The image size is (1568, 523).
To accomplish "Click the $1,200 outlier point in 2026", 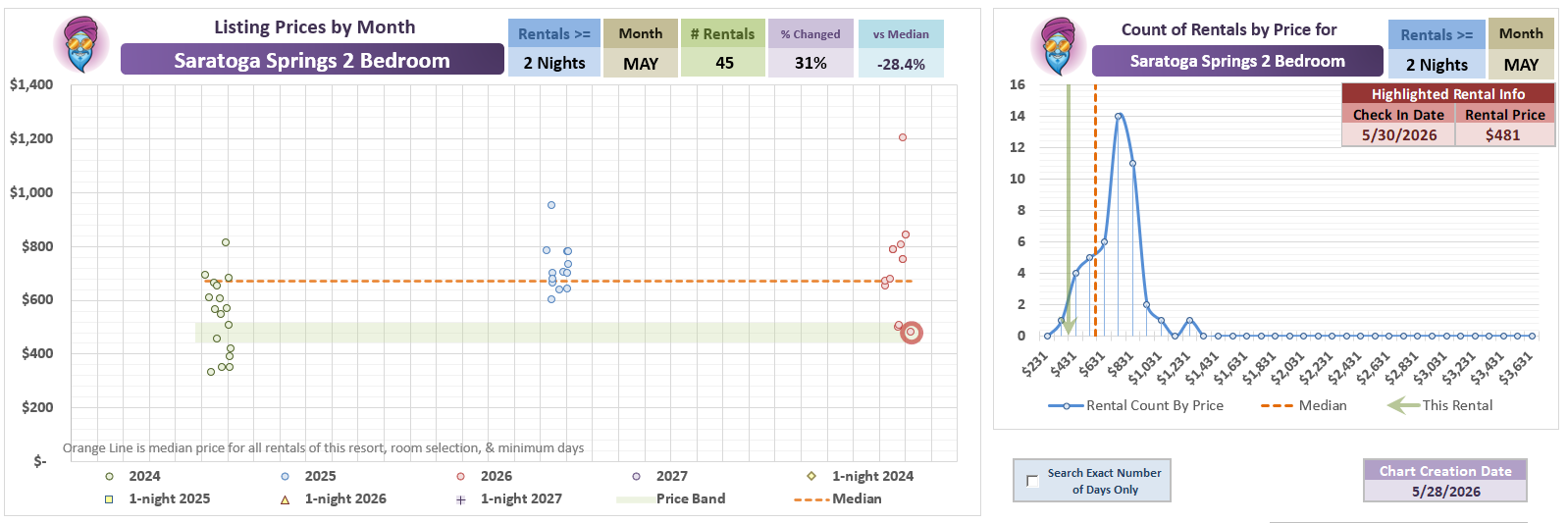I will tap(903, 137).
